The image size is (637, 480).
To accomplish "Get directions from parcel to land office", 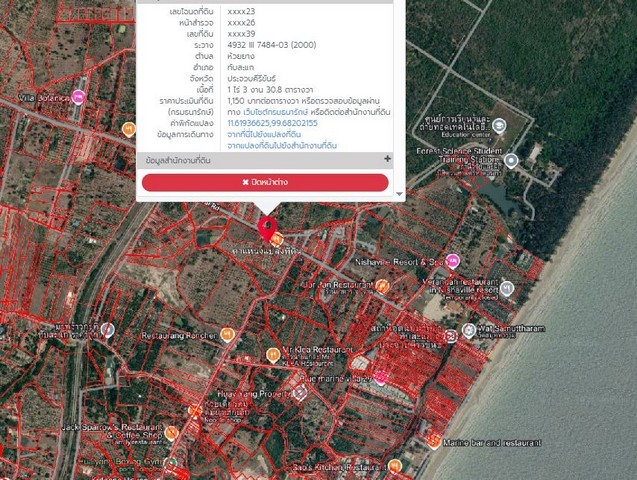I will pyautogui.click(x=282, y=145).
